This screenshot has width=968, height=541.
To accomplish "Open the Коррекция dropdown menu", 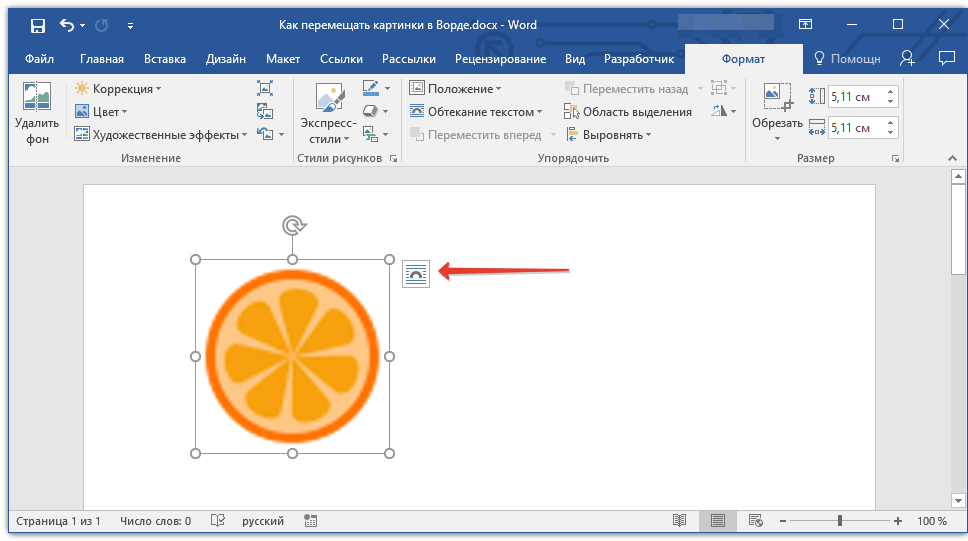I will [118, 89].
